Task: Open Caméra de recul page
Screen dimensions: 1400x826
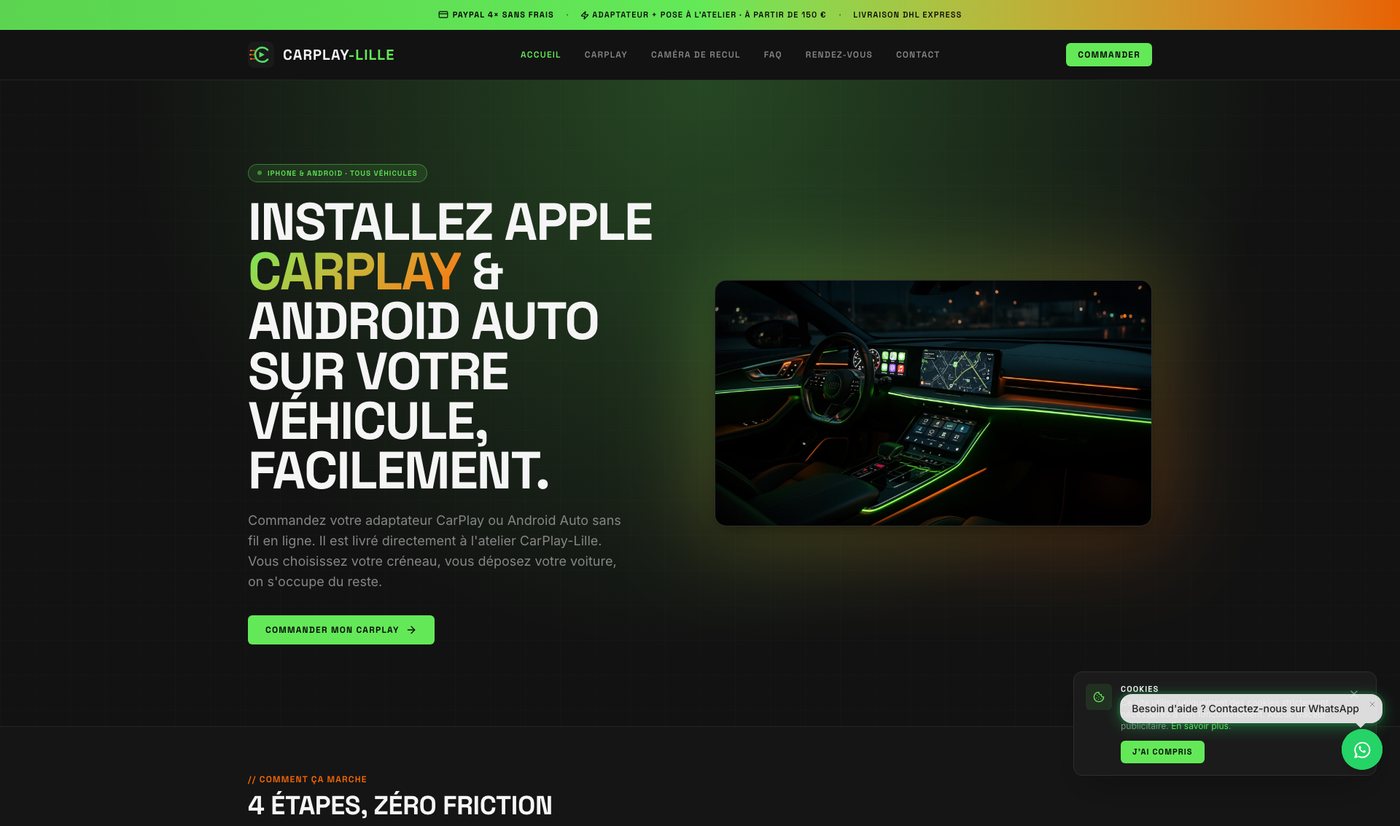Action: point(696,55)
